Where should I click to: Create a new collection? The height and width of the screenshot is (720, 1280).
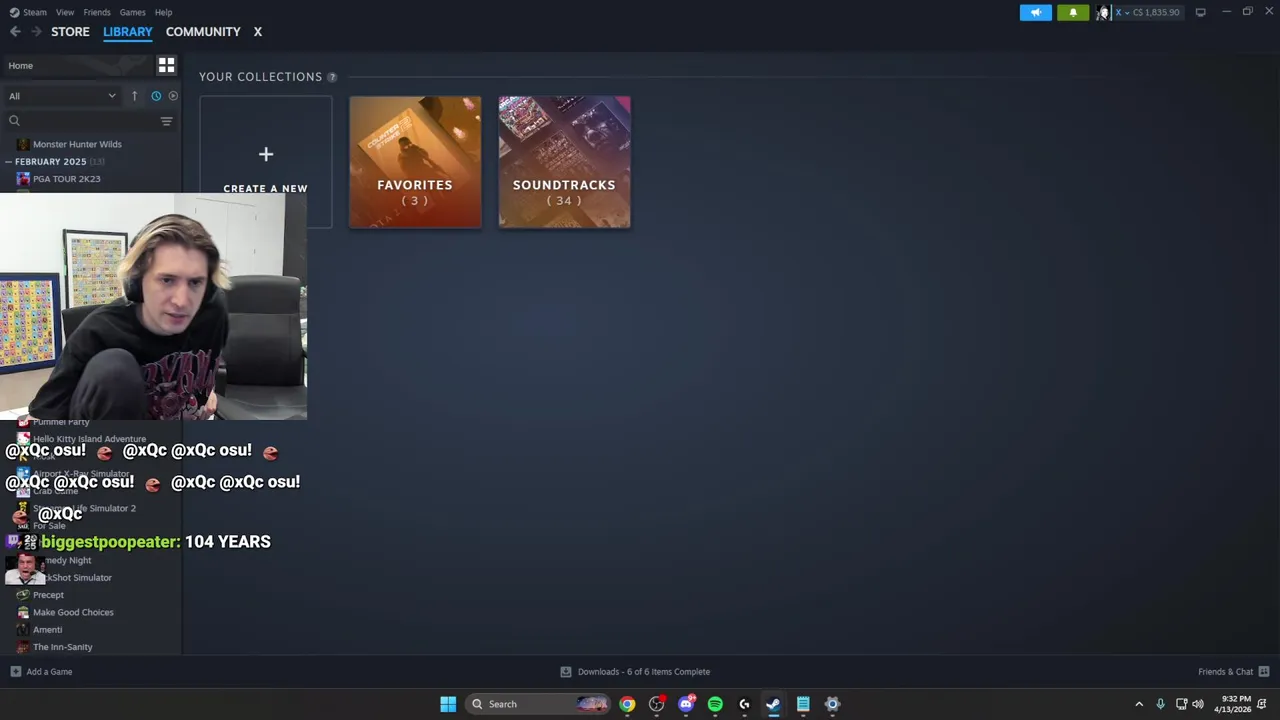click(266, 162)
